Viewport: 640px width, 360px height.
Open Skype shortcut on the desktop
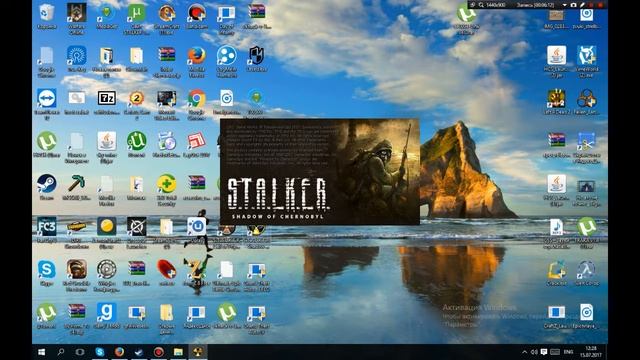click(x=47, y=269)
